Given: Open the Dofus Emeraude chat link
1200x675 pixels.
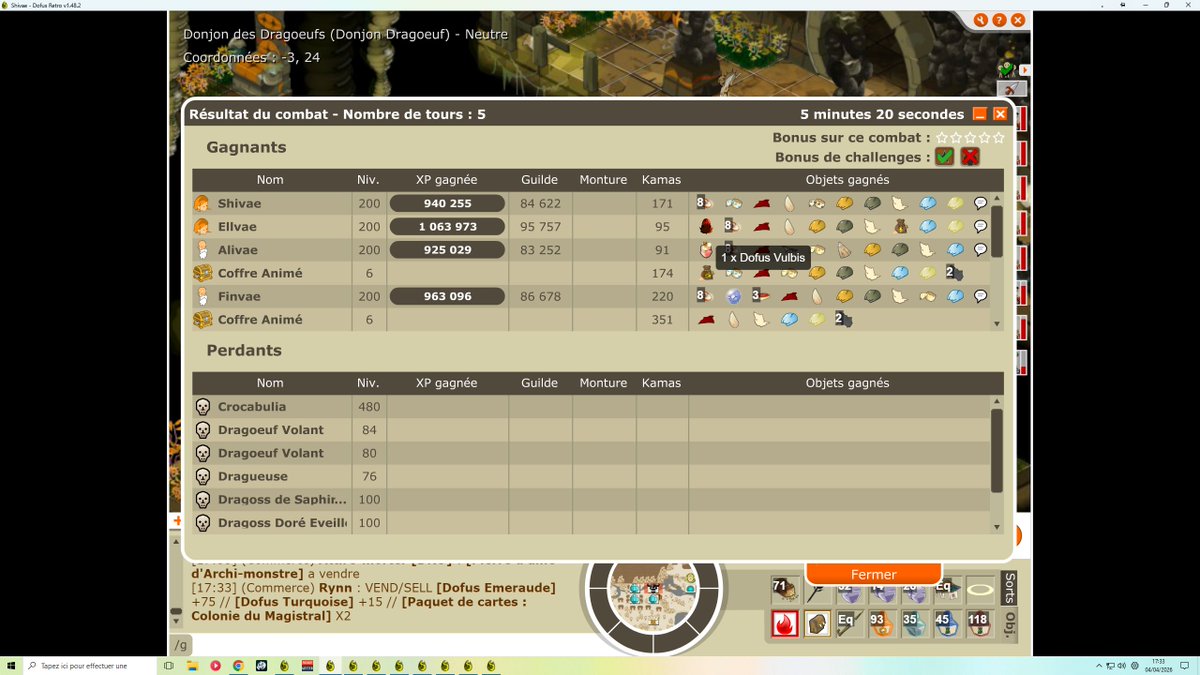Looking at the screenshot, I should click(x=495, y=588).
